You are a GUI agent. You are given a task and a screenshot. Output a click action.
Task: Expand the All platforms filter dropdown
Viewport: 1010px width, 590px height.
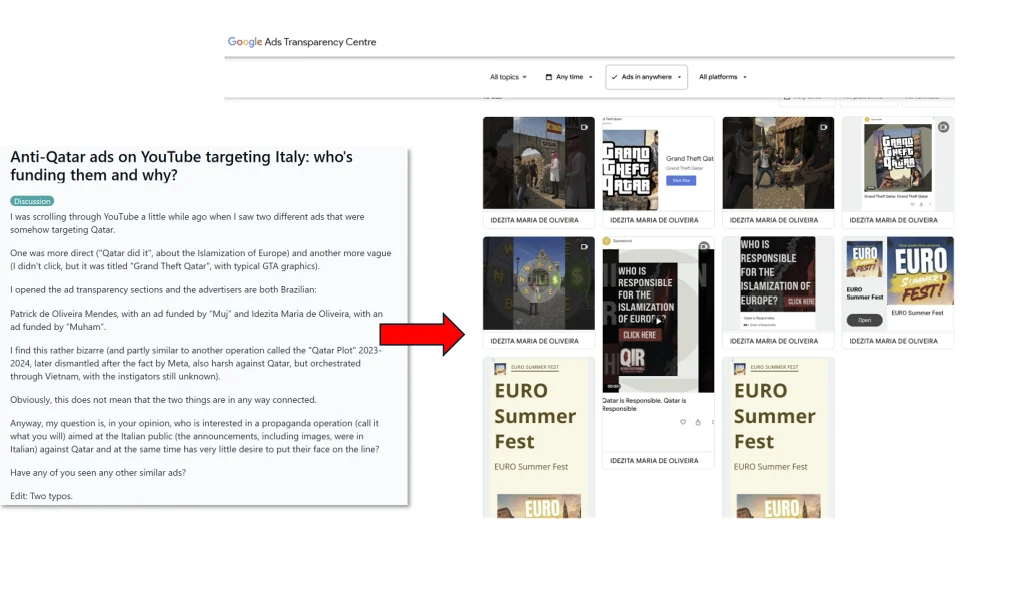tap(723, 77)
